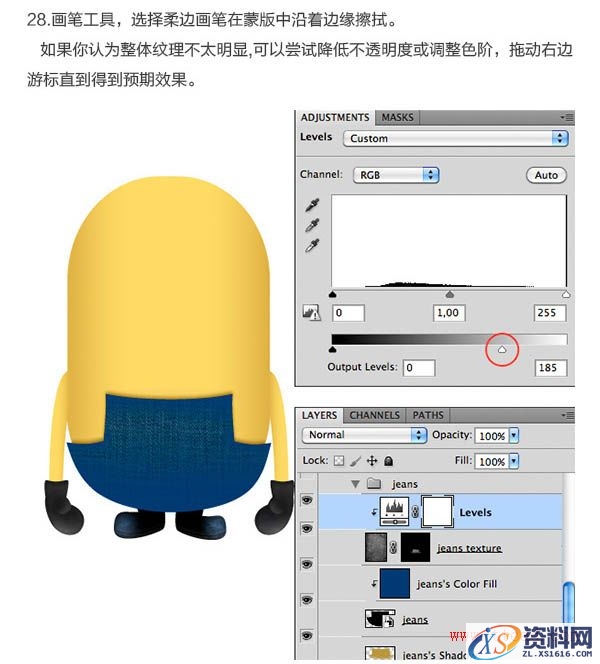
Task: Click the Fill 100% value field
Action: [492, 461]
